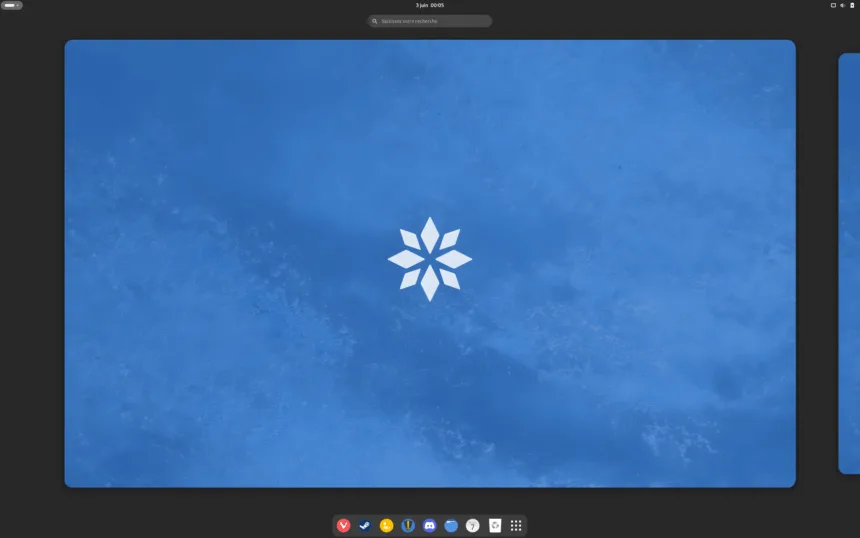Open Steam from the dock
860x538 pixels.
365,526
